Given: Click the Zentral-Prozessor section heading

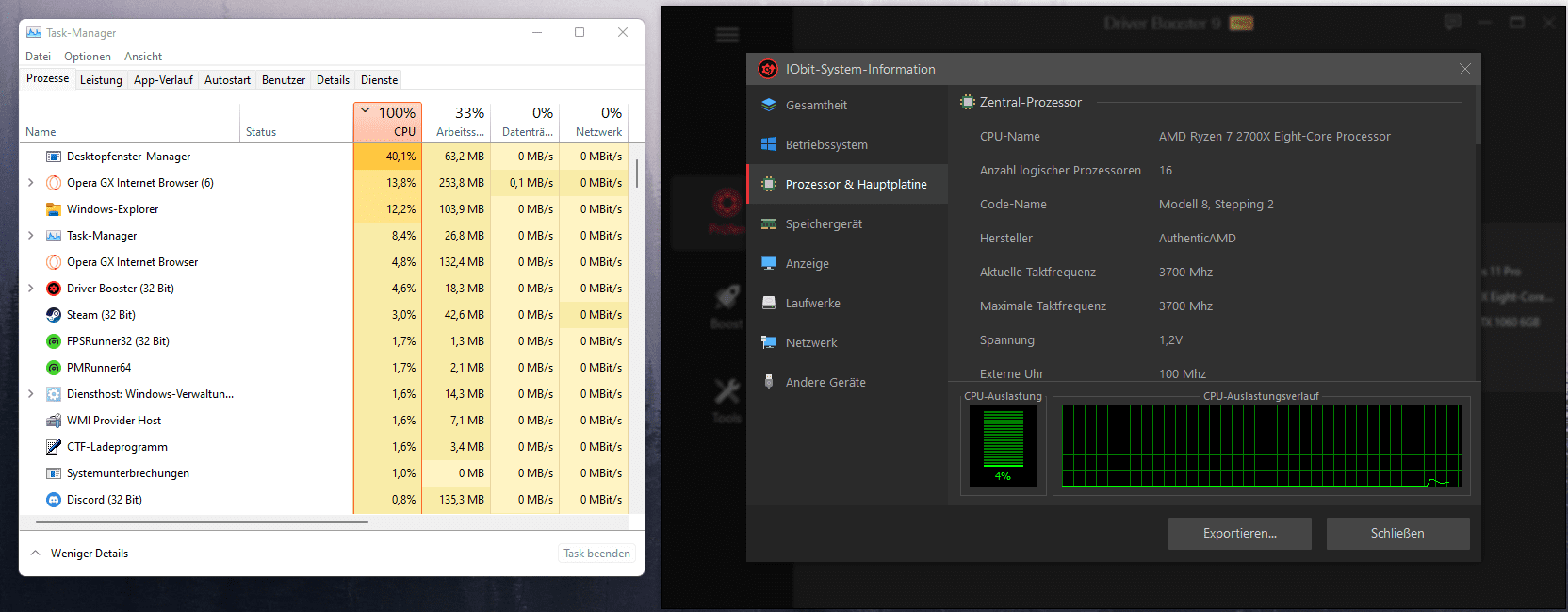Looking at the screenshot, I should pyautogui.click(x=1031, y=102).
